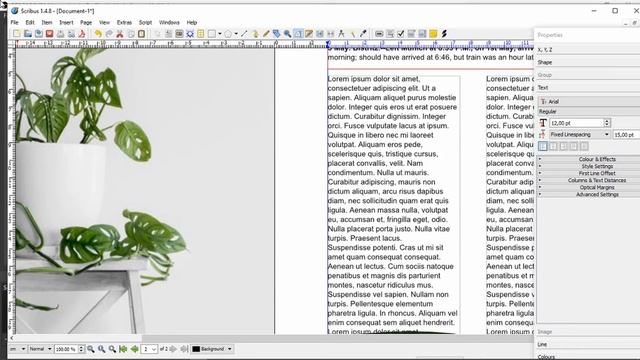Image resolution: width=640 pixels, height=360 pixels.
Task: Open the Arial font family dropdown
Action: tap(589, 101)
